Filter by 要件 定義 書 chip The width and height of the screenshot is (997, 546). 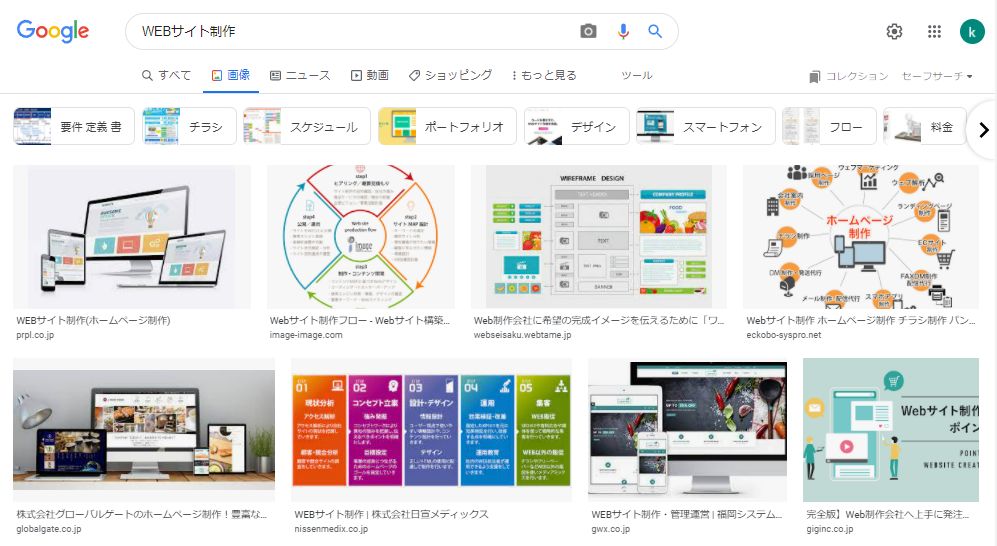click(74, 126)
